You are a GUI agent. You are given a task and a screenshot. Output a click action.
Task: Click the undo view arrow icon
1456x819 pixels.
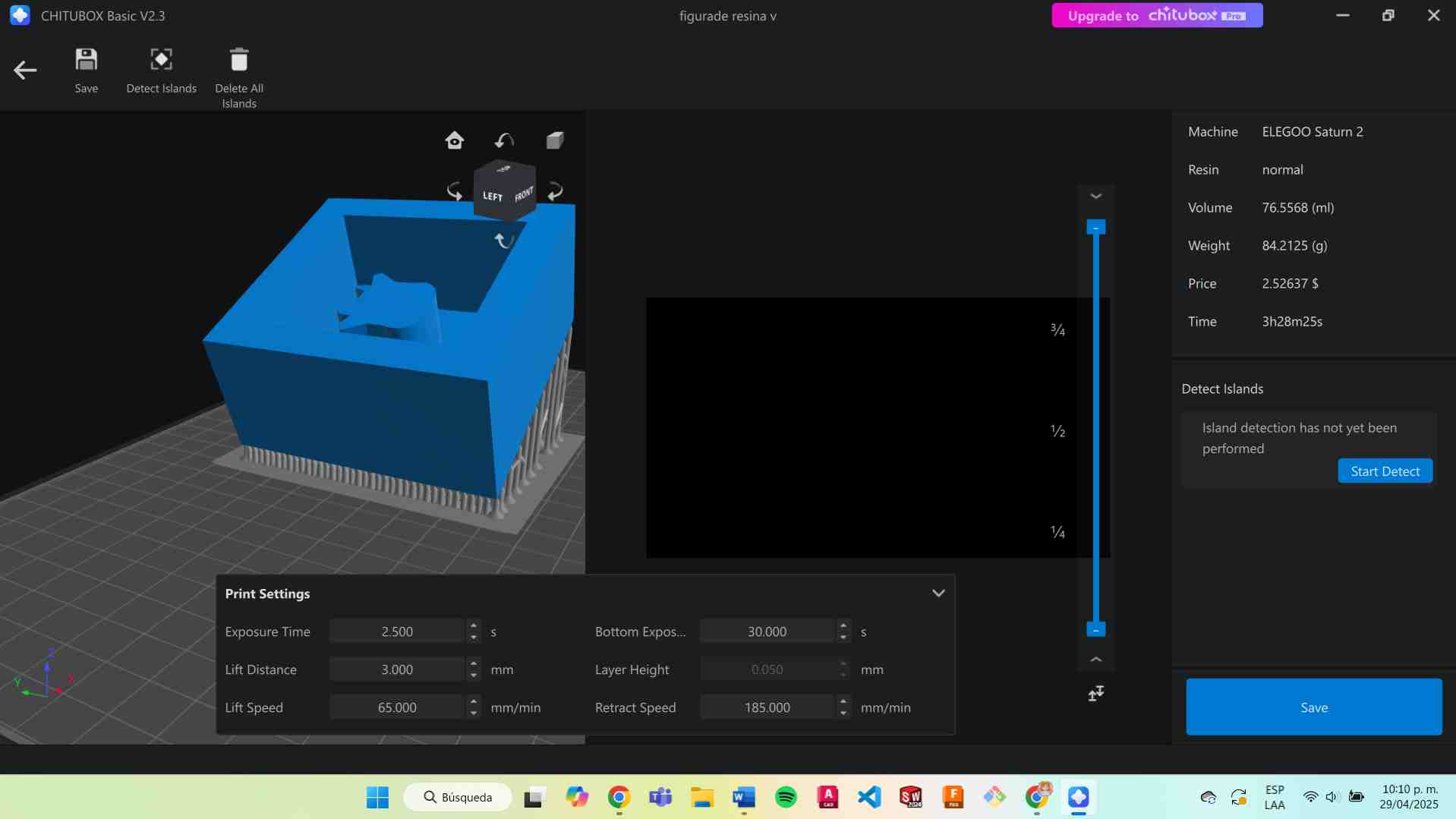(504, 140)
